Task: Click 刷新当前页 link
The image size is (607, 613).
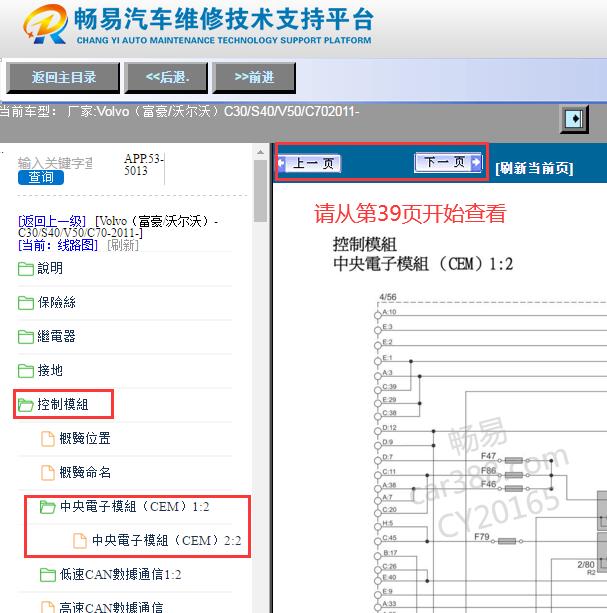Action: point(534,168)
